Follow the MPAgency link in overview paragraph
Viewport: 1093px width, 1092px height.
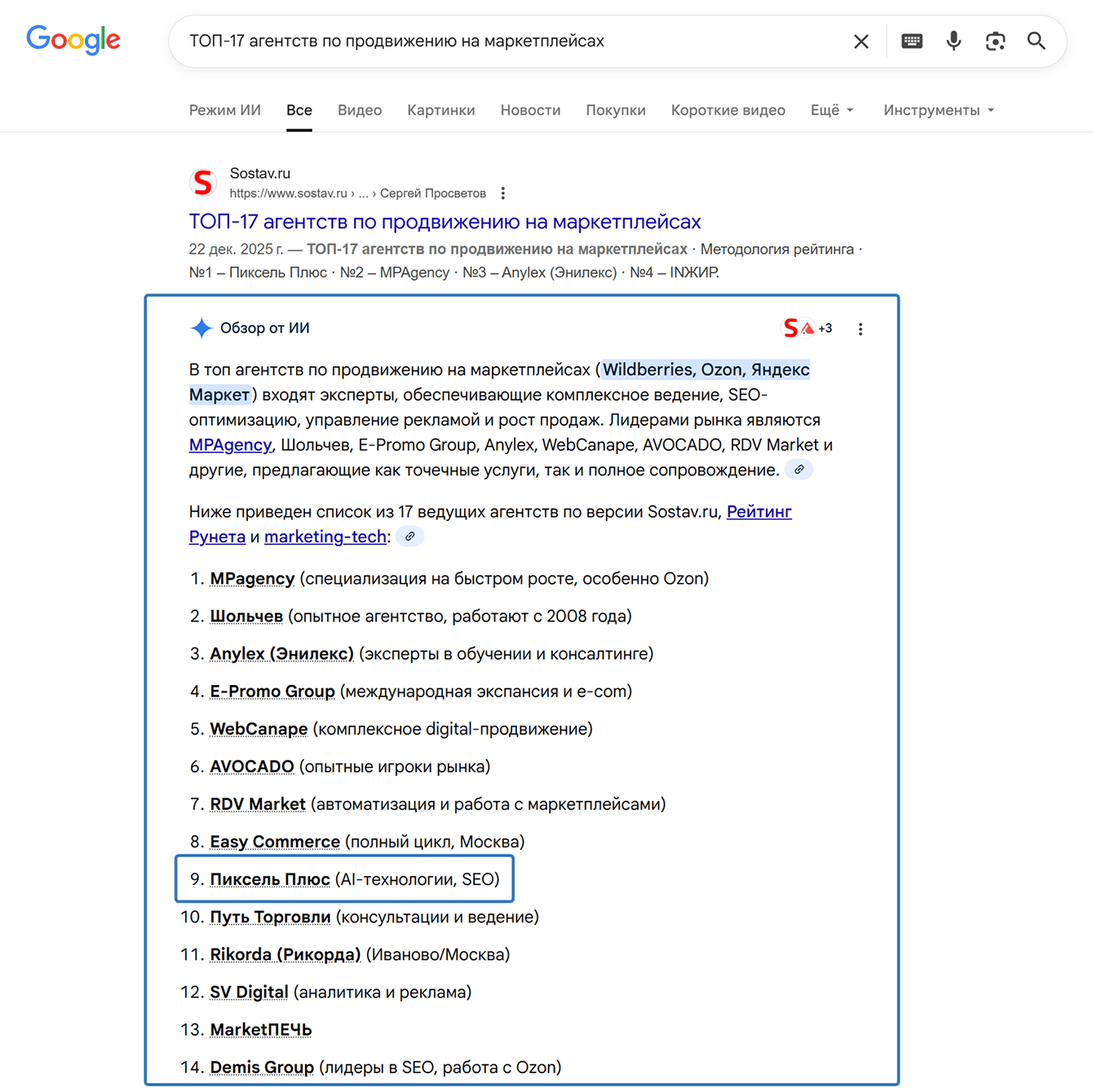pos(230,445)
